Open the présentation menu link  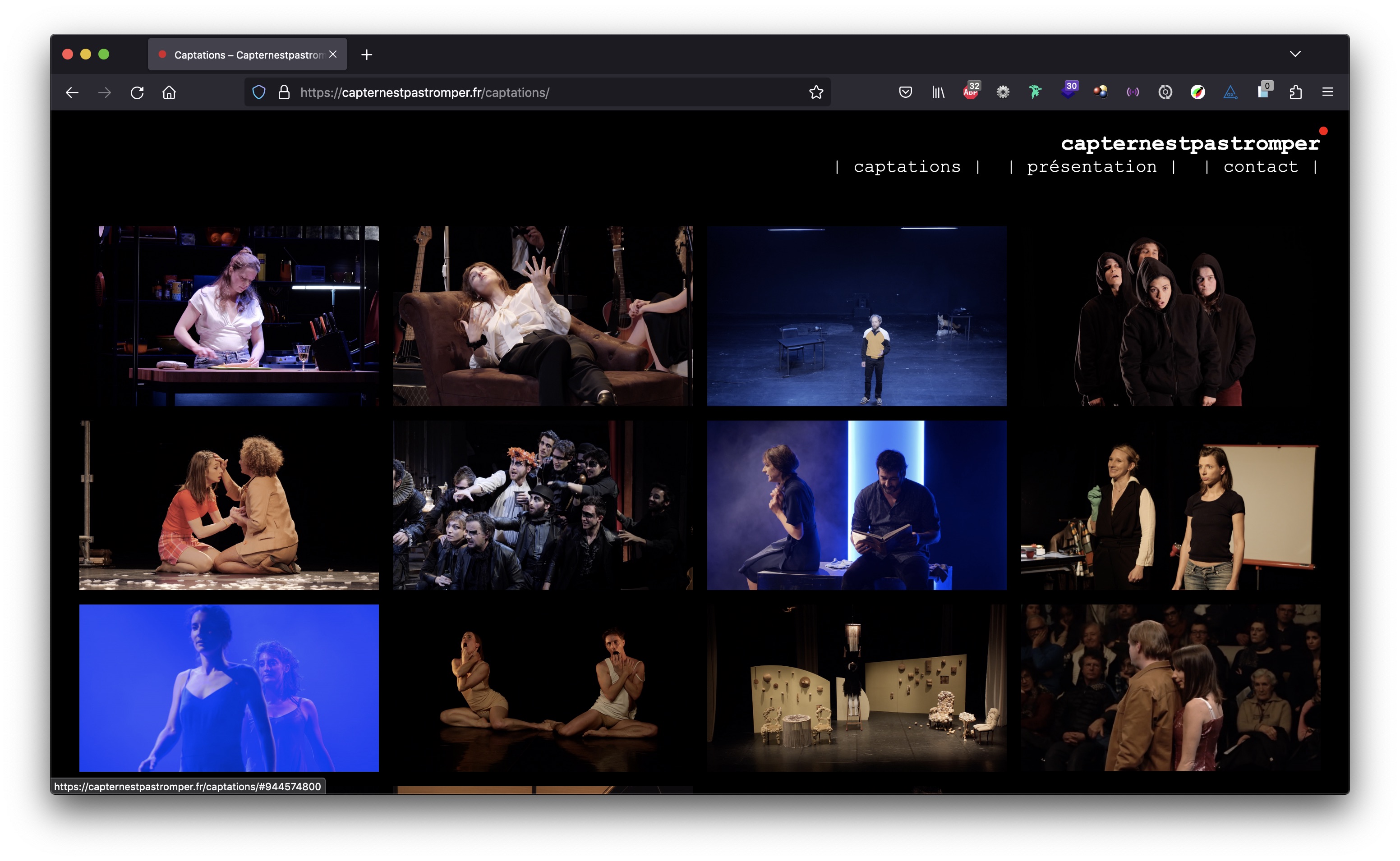pyautogui.click(x=1092, y=167)
